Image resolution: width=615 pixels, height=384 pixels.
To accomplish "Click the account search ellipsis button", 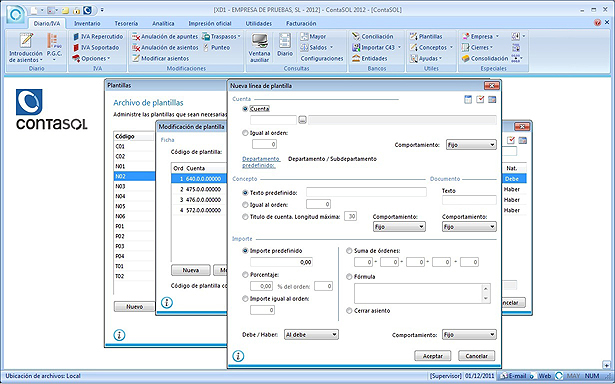I will pos(302,120).
